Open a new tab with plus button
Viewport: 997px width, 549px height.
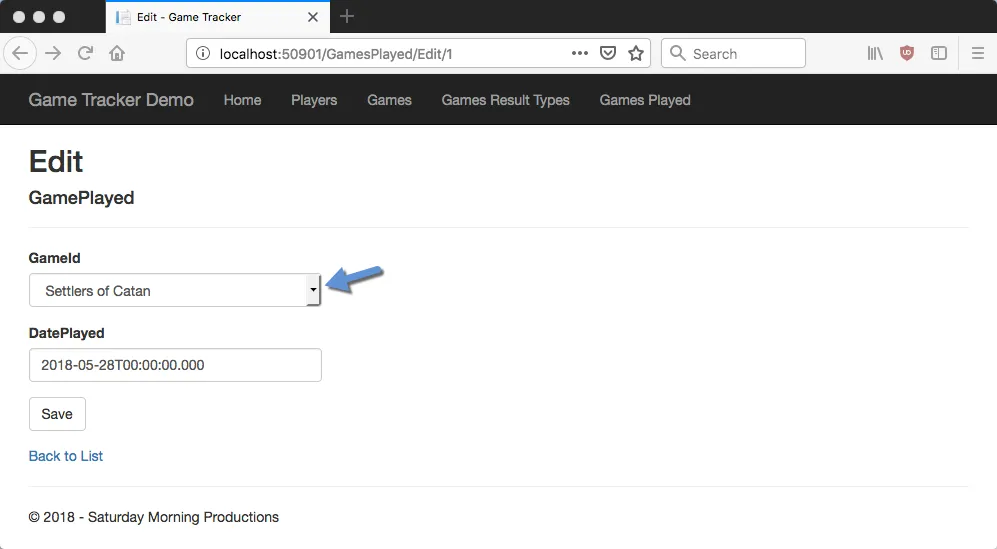347,17
